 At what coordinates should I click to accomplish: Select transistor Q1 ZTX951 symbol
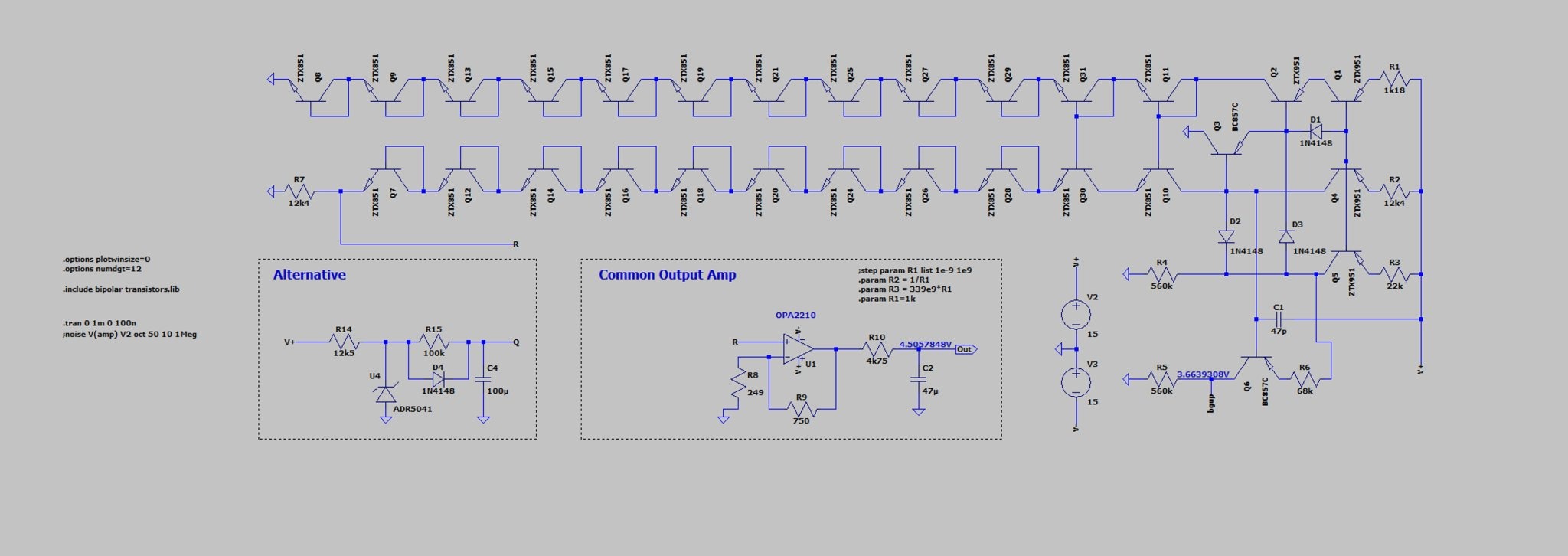tap(1346, 90)
